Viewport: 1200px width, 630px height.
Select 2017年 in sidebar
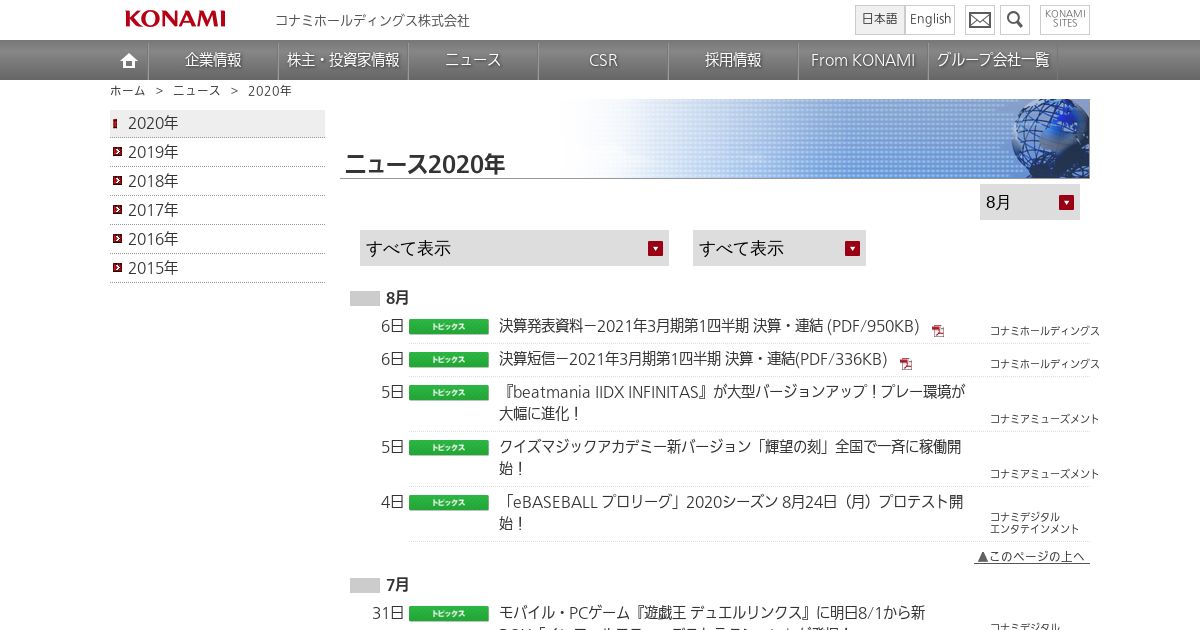pos(217,210)
